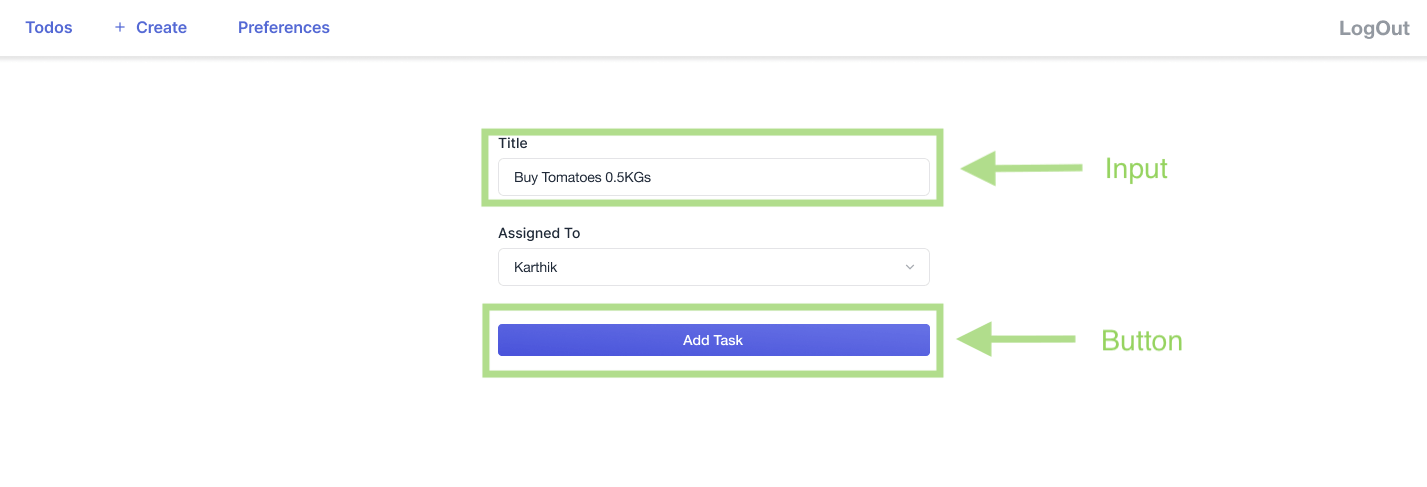The image size is (1427, 487).
Task: Click the plus icon beside Create
Action: [120, 28]
